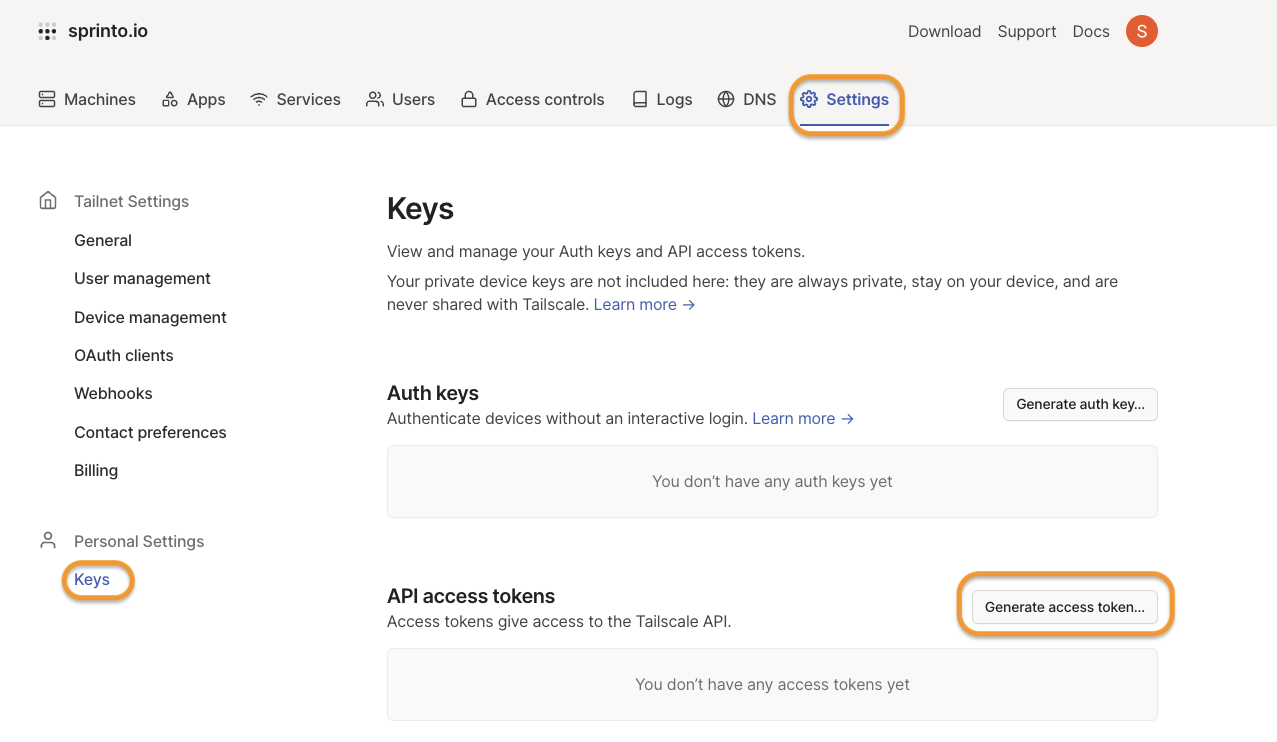
Task: Select the Access controls tab
Action: (532, 99)
